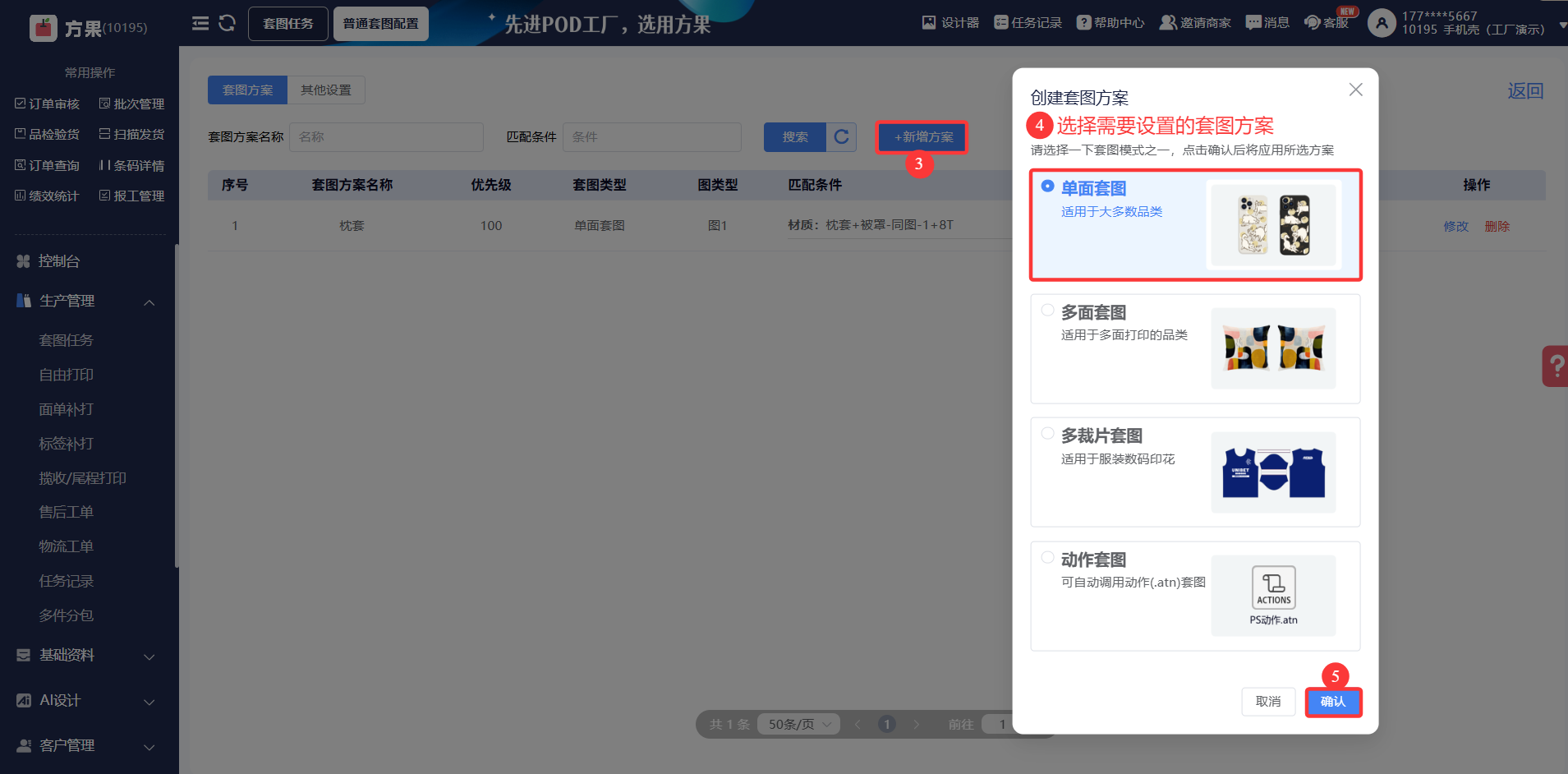Switch to the 普通套图配置 top tab
This screenshot has height=774, width=1568.
click(381, 24)
